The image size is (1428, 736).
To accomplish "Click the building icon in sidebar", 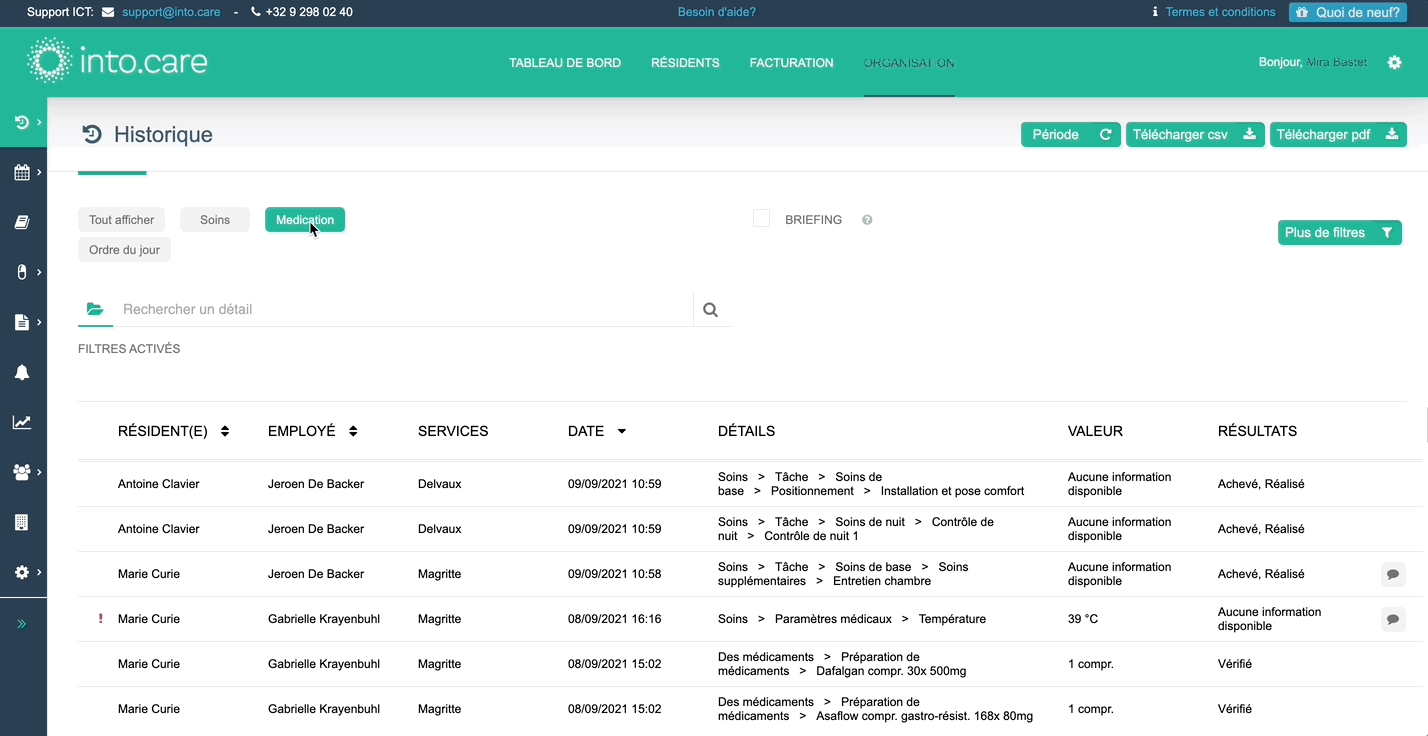I will tap(22, 522).
